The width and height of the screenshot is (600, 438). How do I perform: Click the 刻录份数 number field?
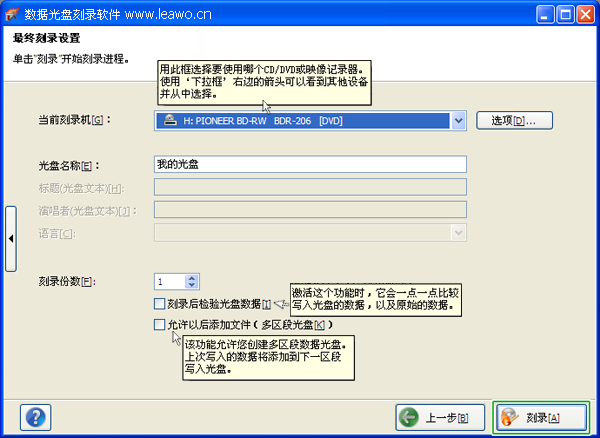click(170, 282)
